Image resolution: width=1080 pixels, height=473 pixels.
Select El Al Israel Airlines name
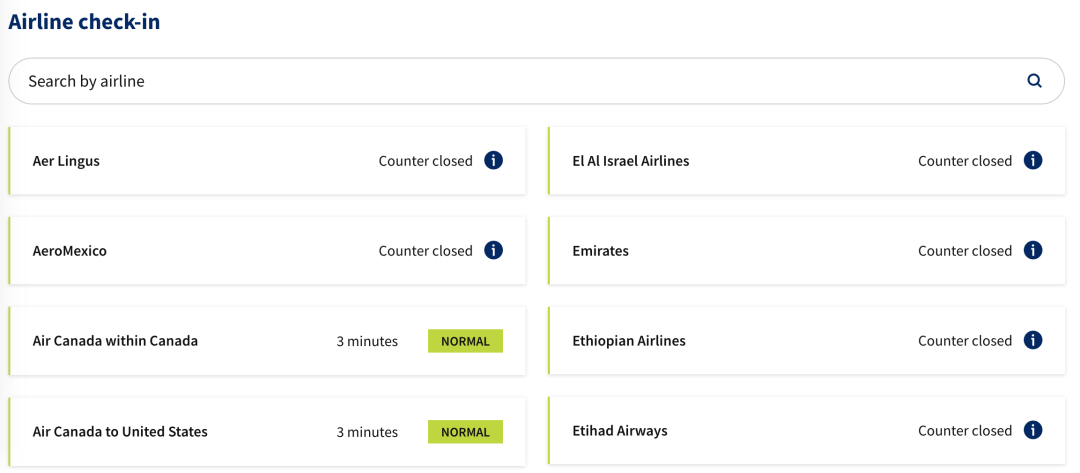coord(631,161)
